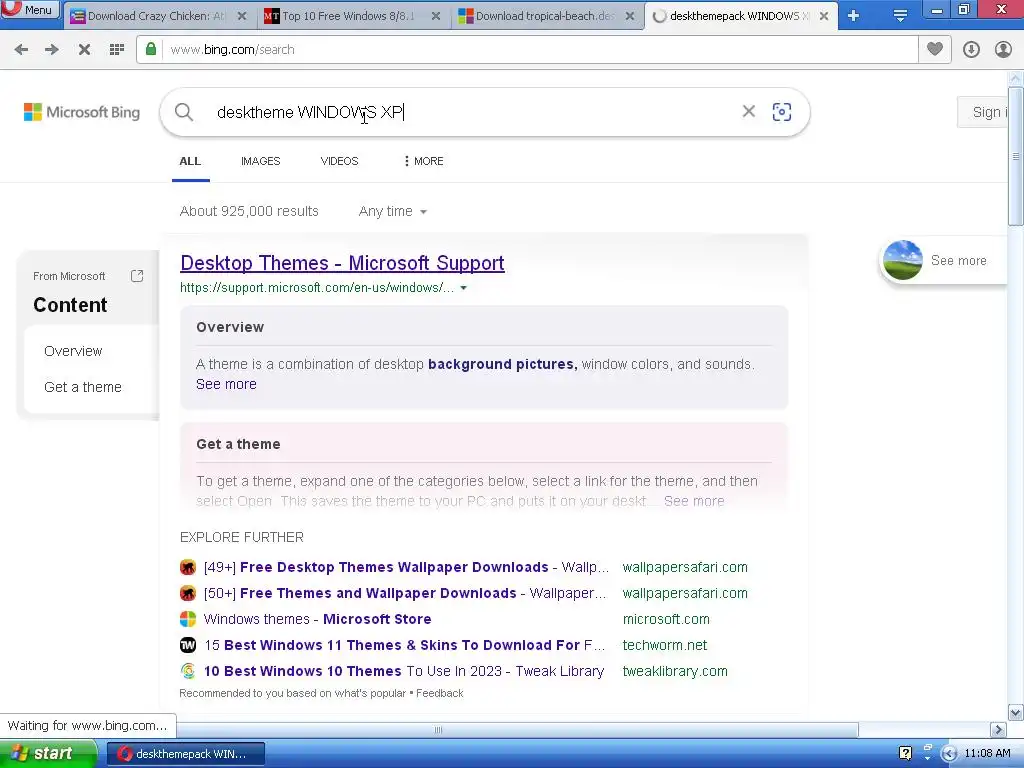Open visual search camera icon
Image resolution: width=1024 pixels, height=768 pixels.
pos(782,112)
